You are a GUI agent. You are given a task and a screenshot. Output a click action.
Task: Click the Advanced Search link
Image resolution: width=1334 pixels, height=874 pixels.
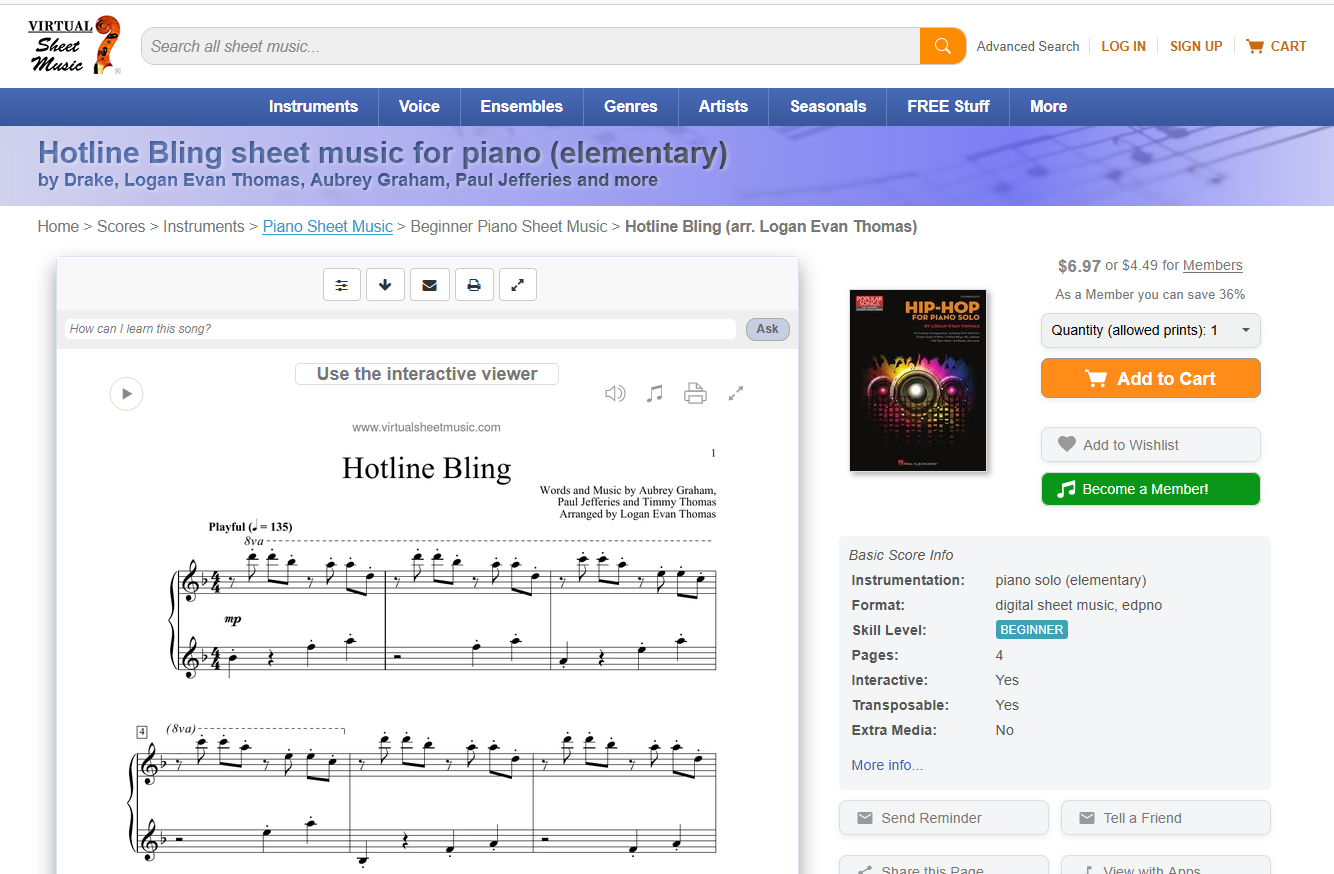pos(1028,46)
